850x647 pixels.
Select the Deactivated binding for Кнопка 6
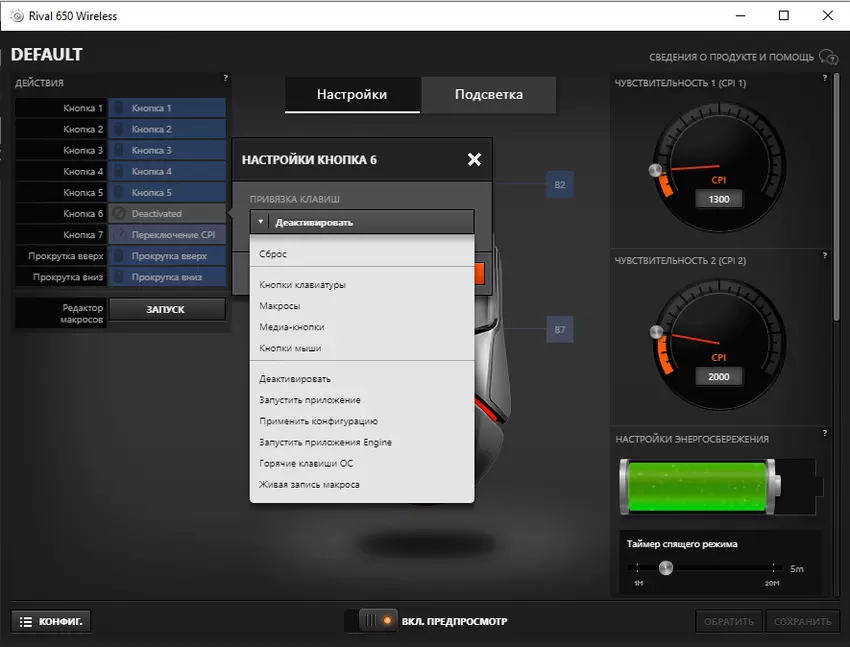pos(166,213)
